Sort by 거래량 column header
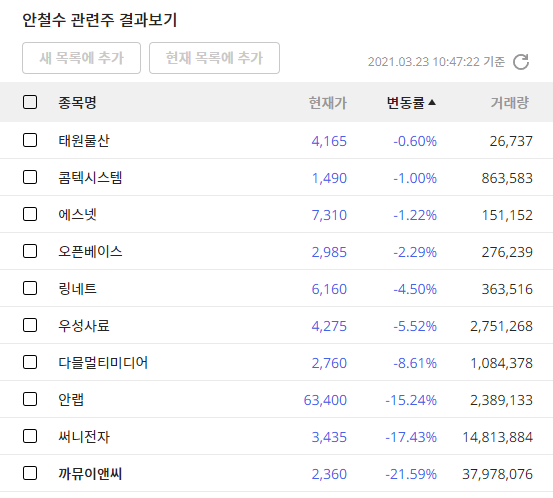 point(510,103)
